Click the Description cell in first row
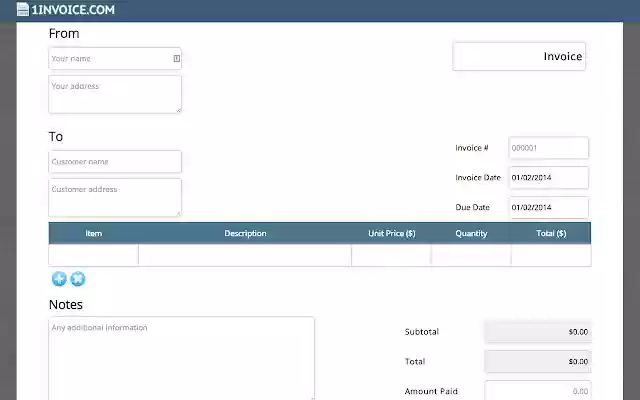This screenshot has width=640, height=400. pos(245,256)
